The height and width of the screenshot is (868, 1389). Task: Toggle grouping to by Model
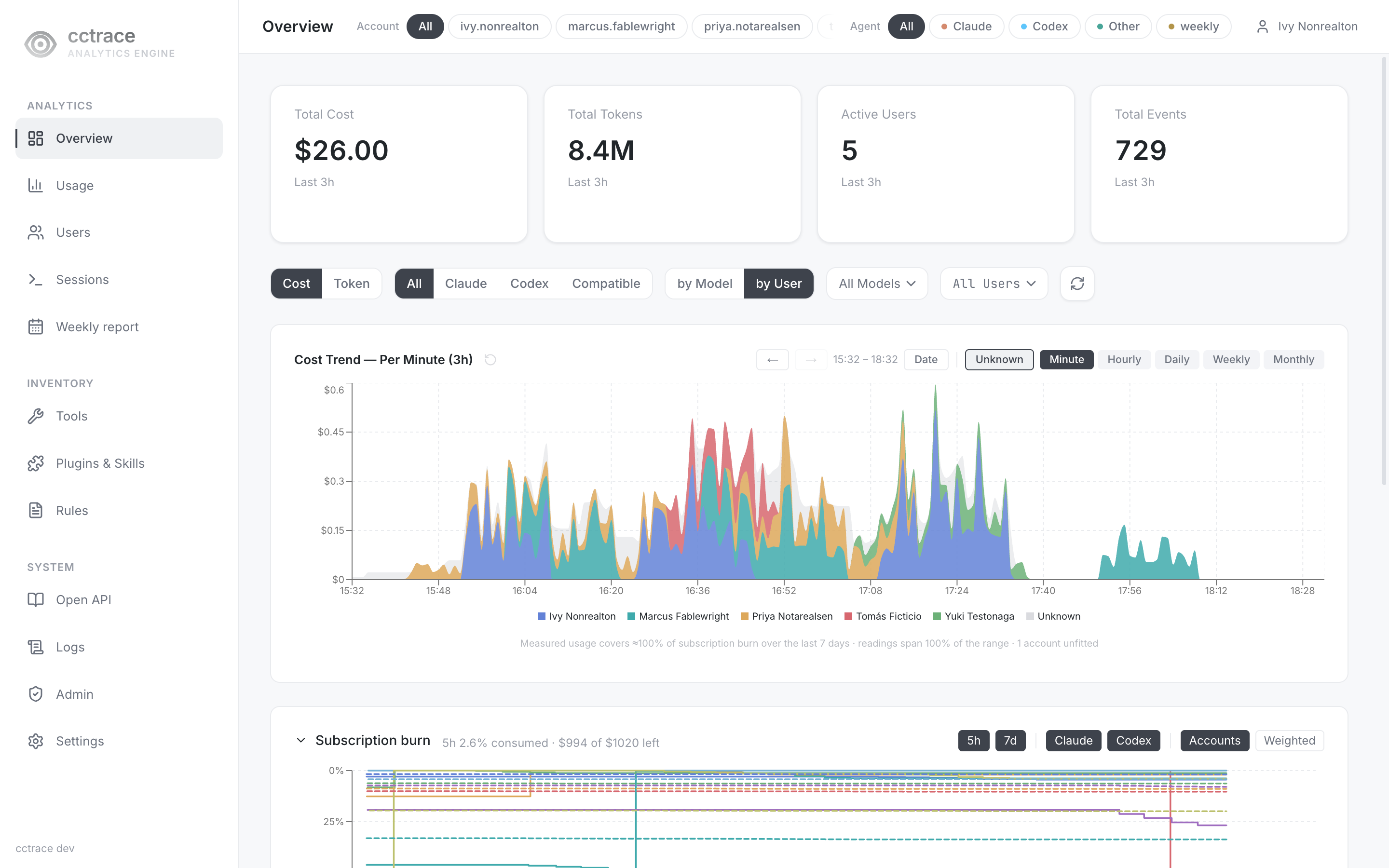[705, 284]
